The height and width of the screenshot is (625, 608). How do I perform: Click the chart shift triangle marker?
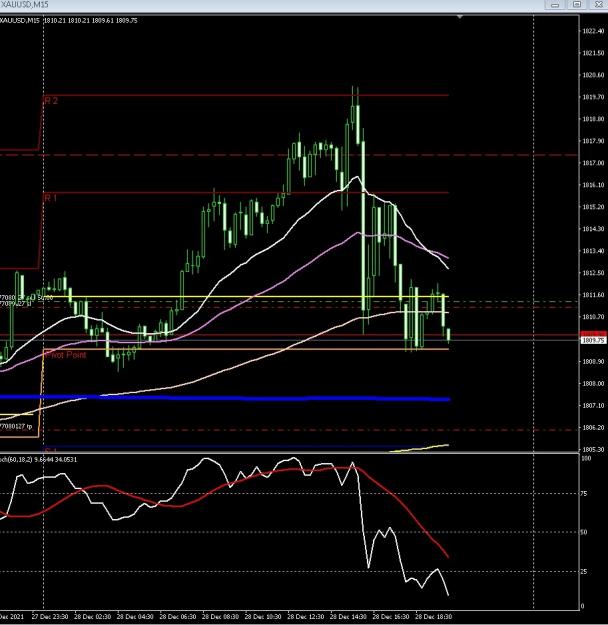[460, 17]
